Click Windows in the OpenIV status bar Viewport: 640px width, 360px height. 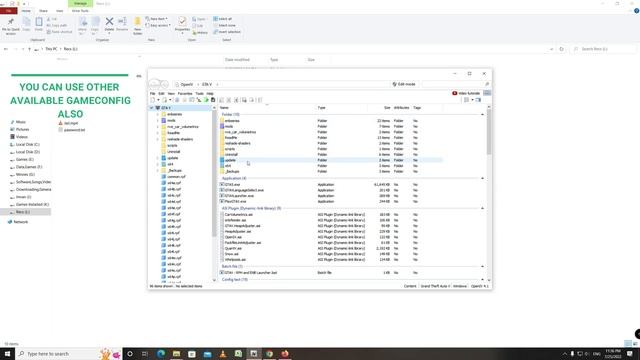[x=460, y=286]
